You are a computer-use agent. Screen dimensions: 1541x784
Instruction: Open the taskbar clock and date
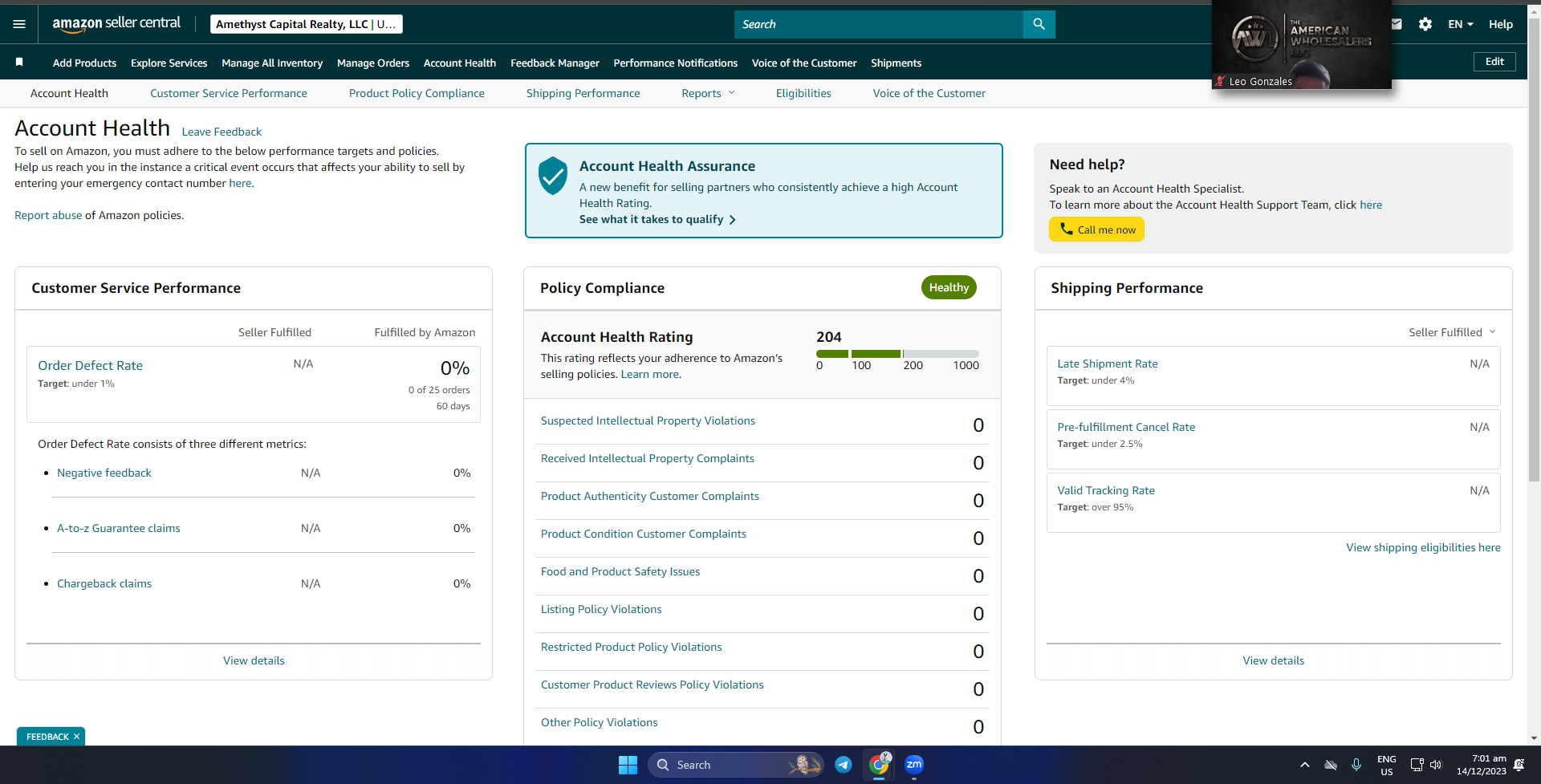(x=1482, y=765)
